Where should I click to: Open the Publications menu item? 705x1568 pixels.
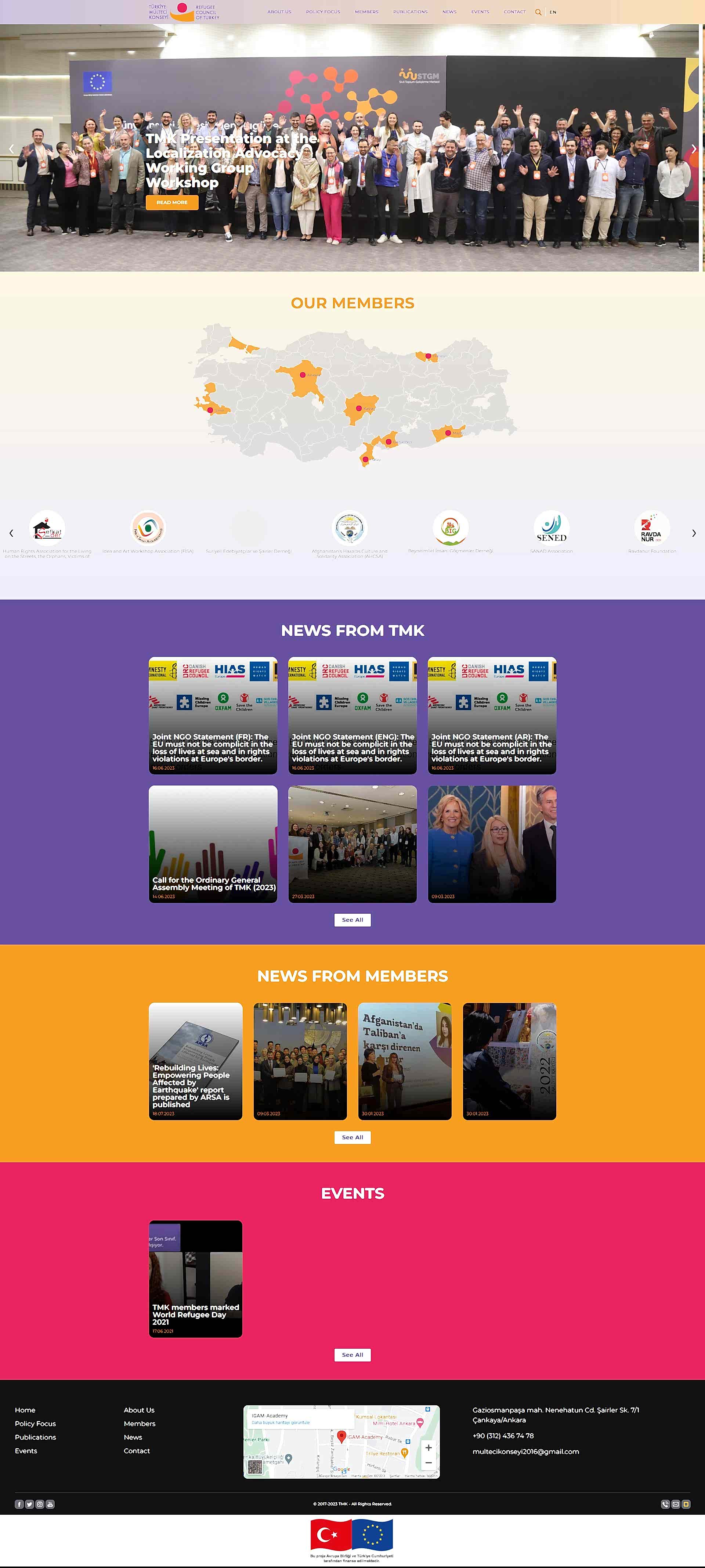point(410,12)
